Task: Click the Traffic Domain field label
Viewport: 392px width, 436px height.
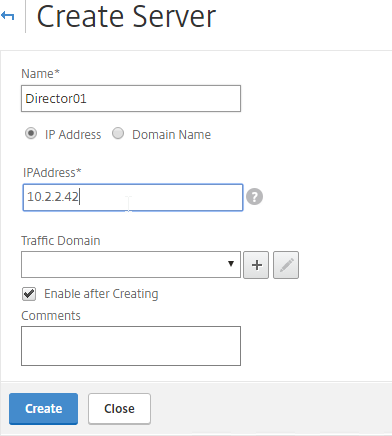Action: (61, 241)
